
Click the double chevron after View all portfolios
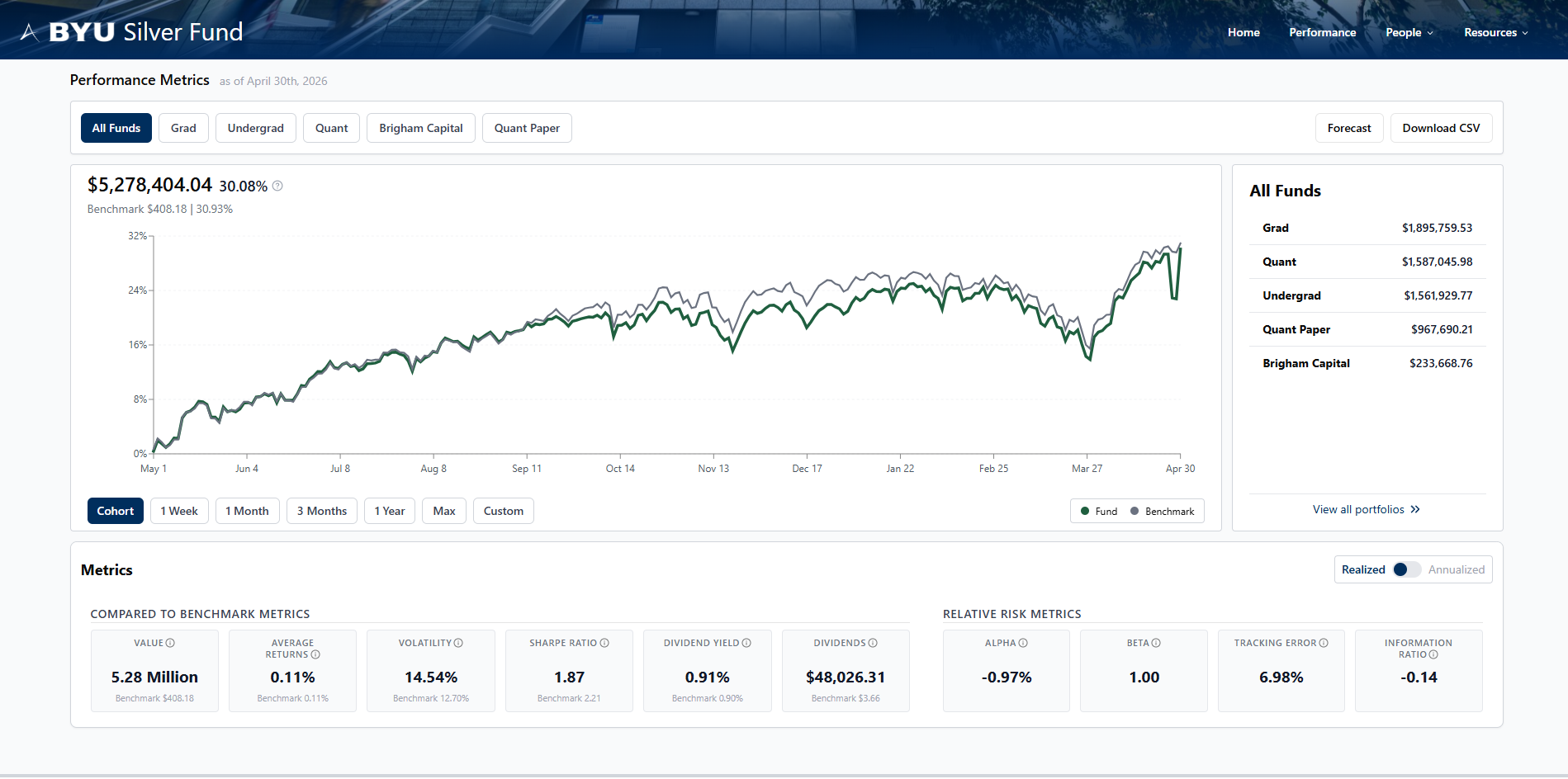1415,509
